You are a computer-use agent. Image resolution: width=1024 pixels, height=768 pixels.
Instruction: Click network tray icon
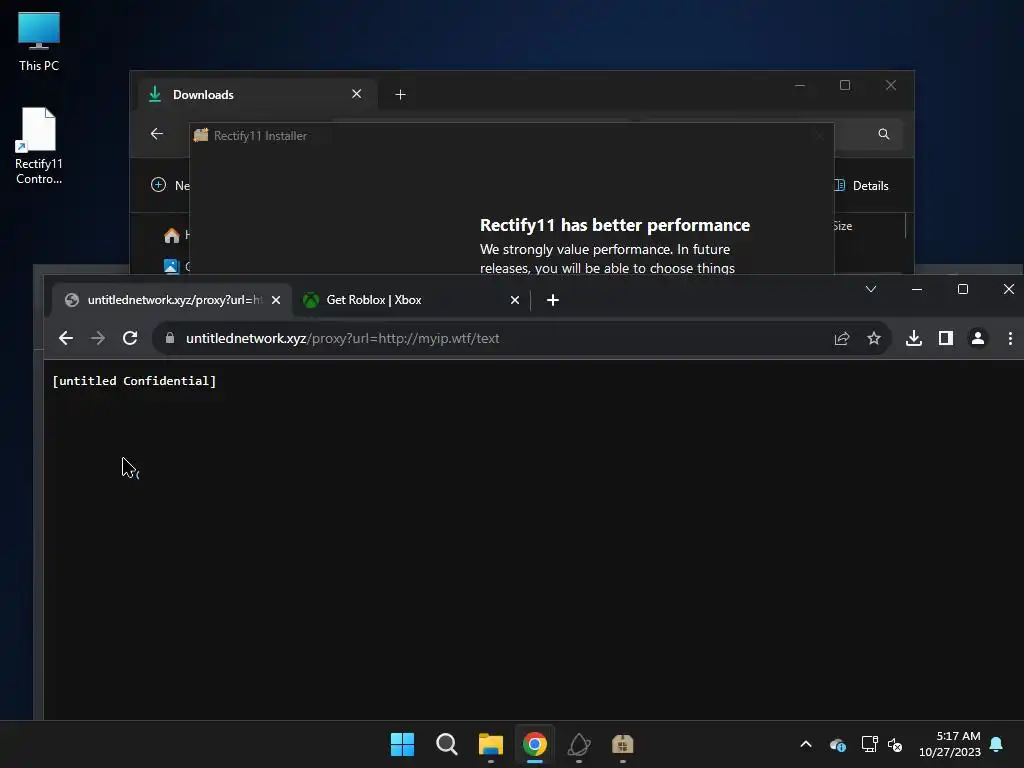(x=869, y=744)
